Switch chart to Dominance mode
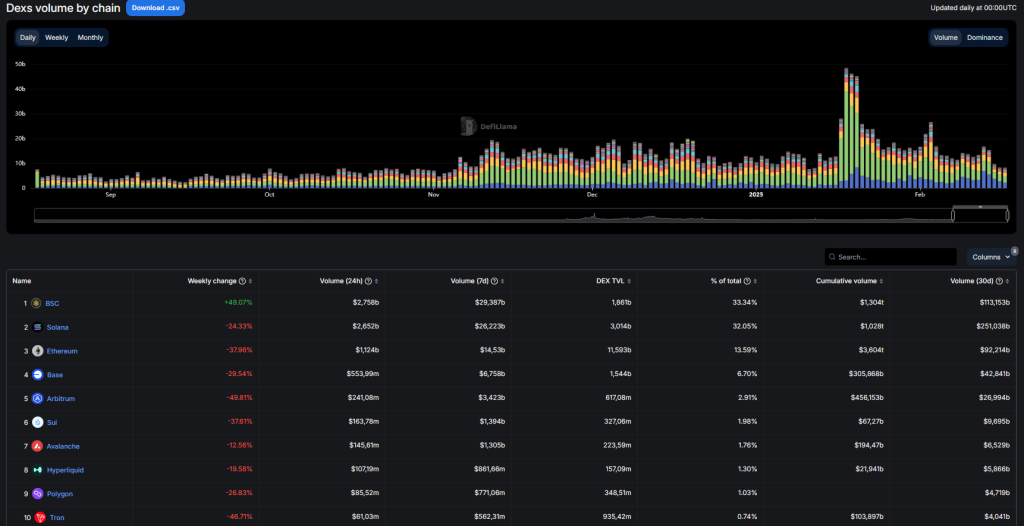Viewport: 1024px width, 526px height. pyautogui.click(x=985, y=37)
